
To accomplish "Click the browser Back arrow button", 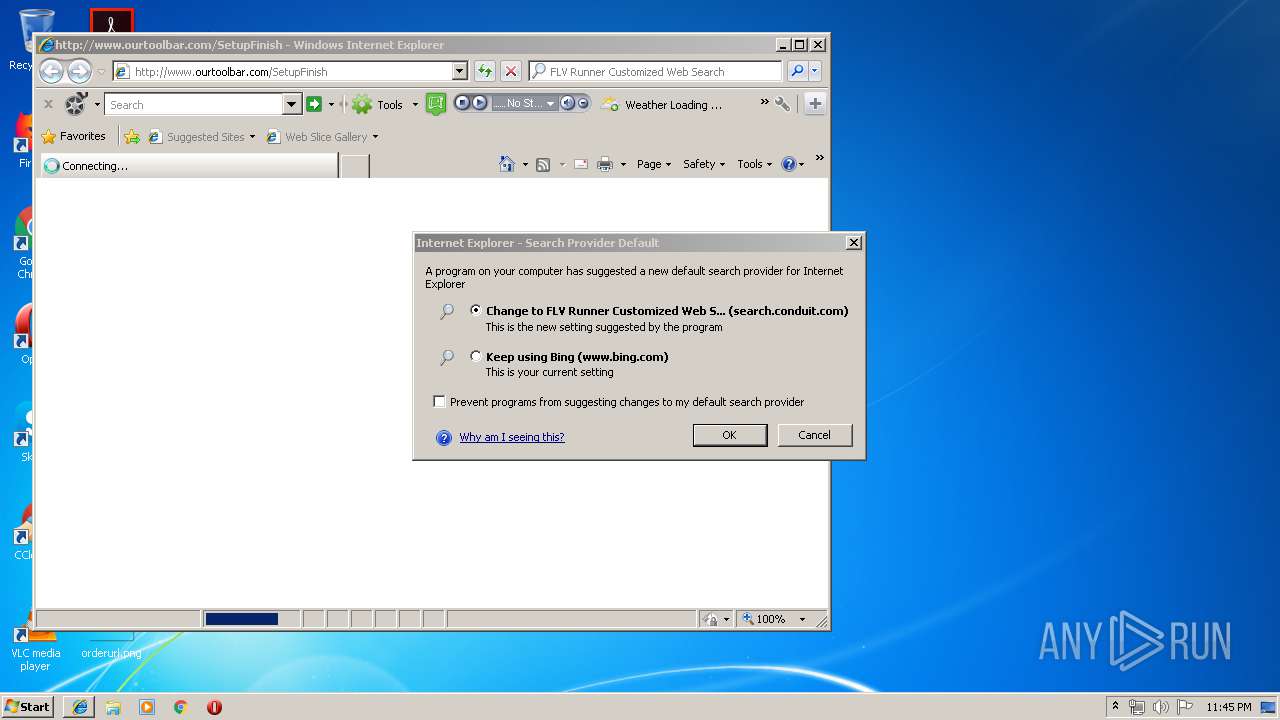I will point(52,71).
